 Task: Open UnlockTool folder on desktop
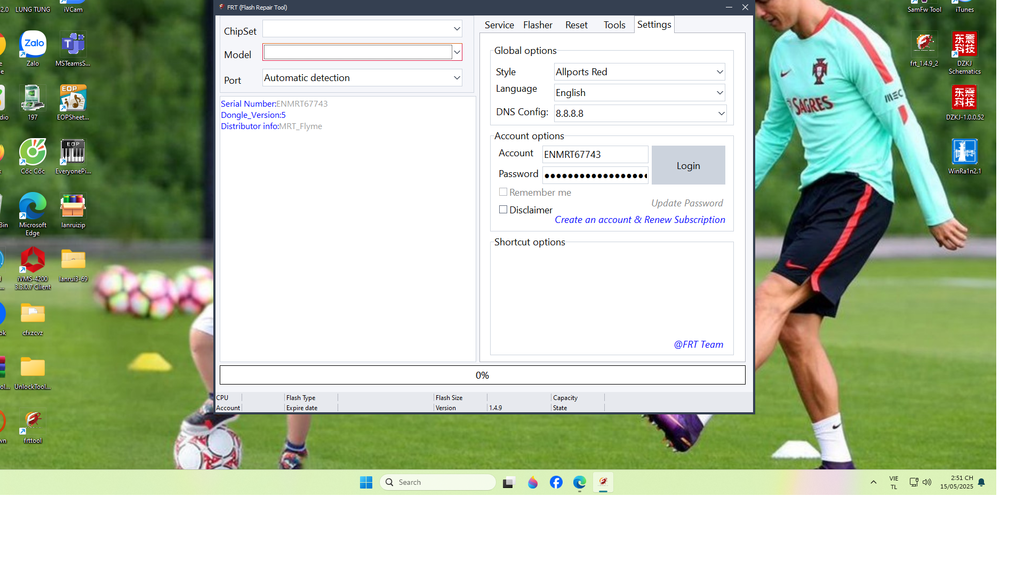tap(33, 373)
